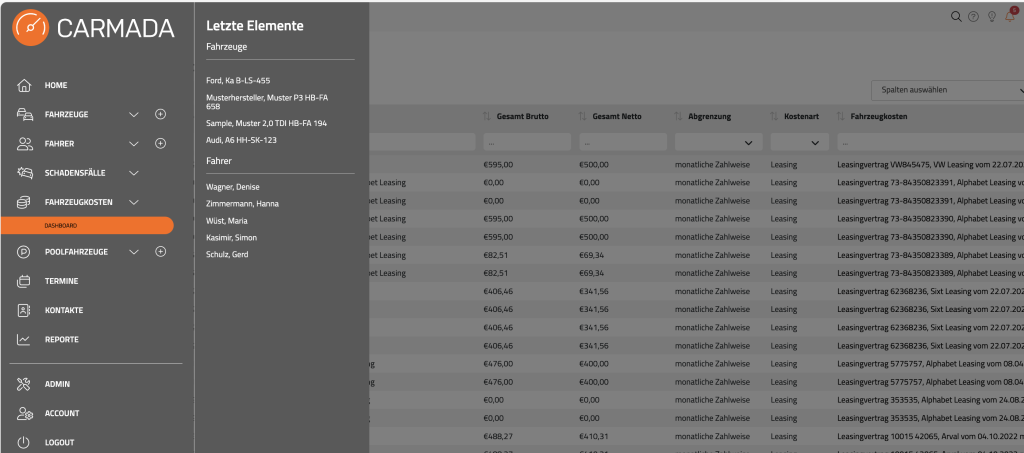The image size is (1024, 453).
Task: Open recent driver Wagner, Denise
Action: tap(232, 187)
